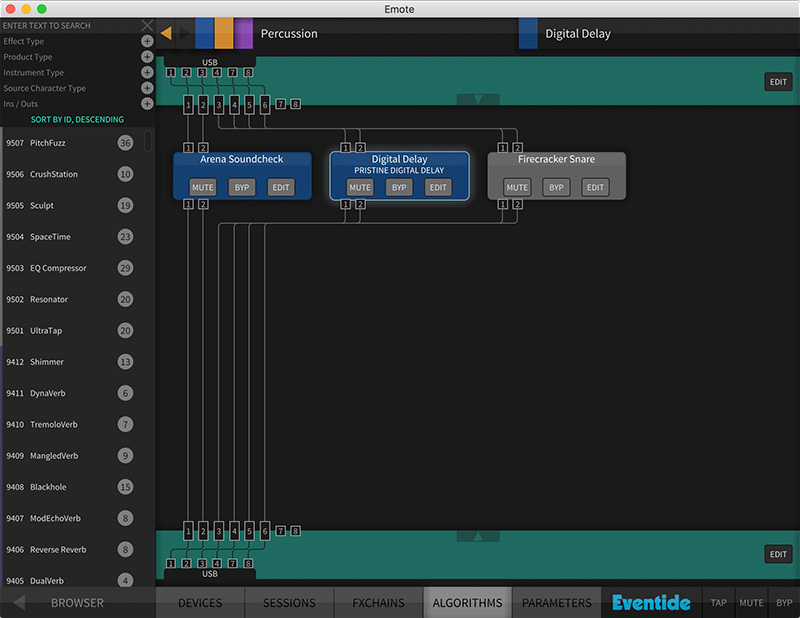Open the top input section EDIT button
800x618 pixels.
(x=778, y=82)
